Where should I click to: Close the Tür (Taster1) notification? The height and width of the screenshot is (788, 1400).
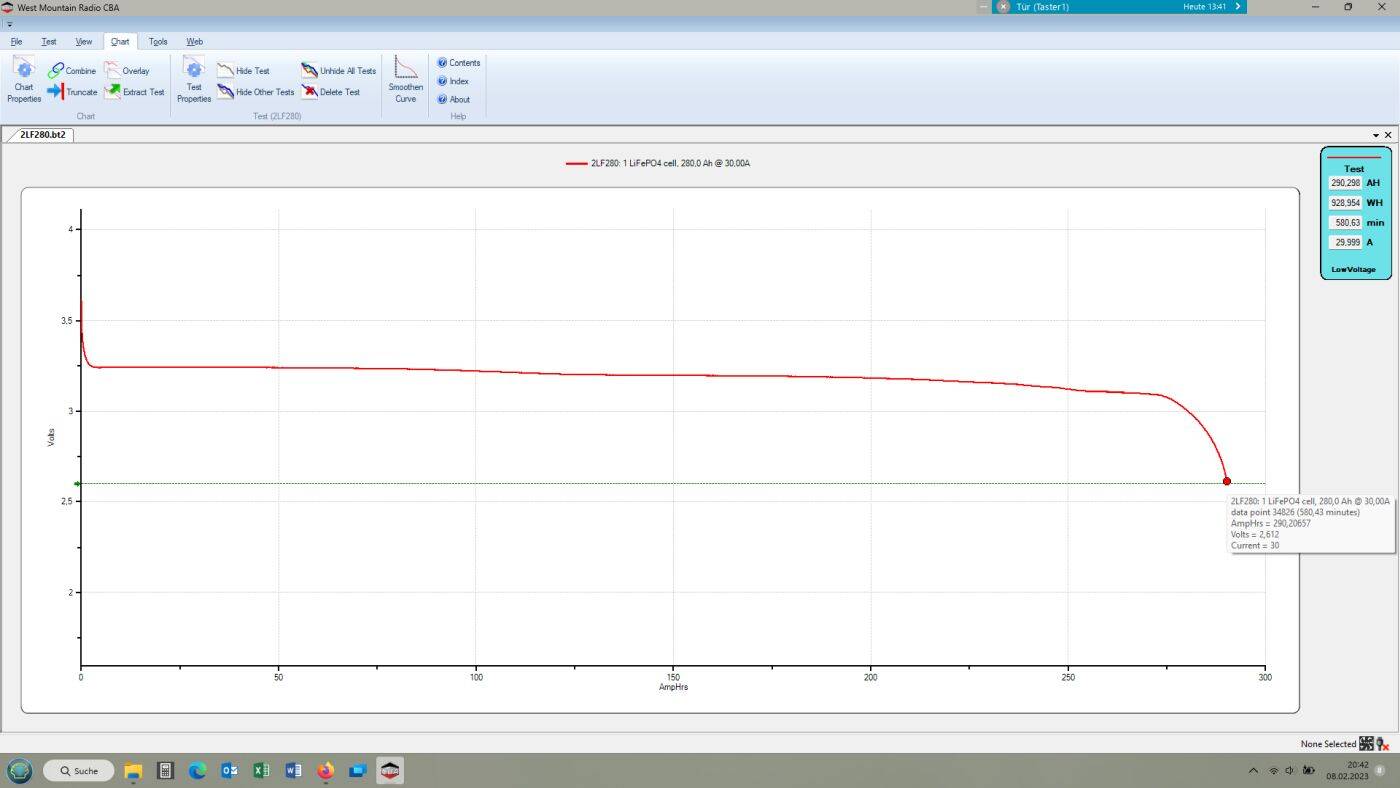tap(1003, 6)
